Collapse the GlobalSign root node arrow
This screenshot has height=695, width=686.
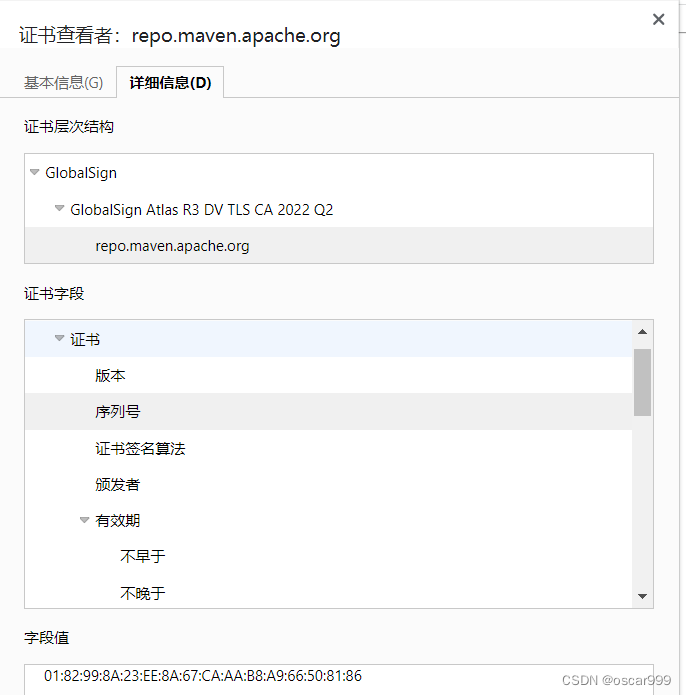(35, 172)
